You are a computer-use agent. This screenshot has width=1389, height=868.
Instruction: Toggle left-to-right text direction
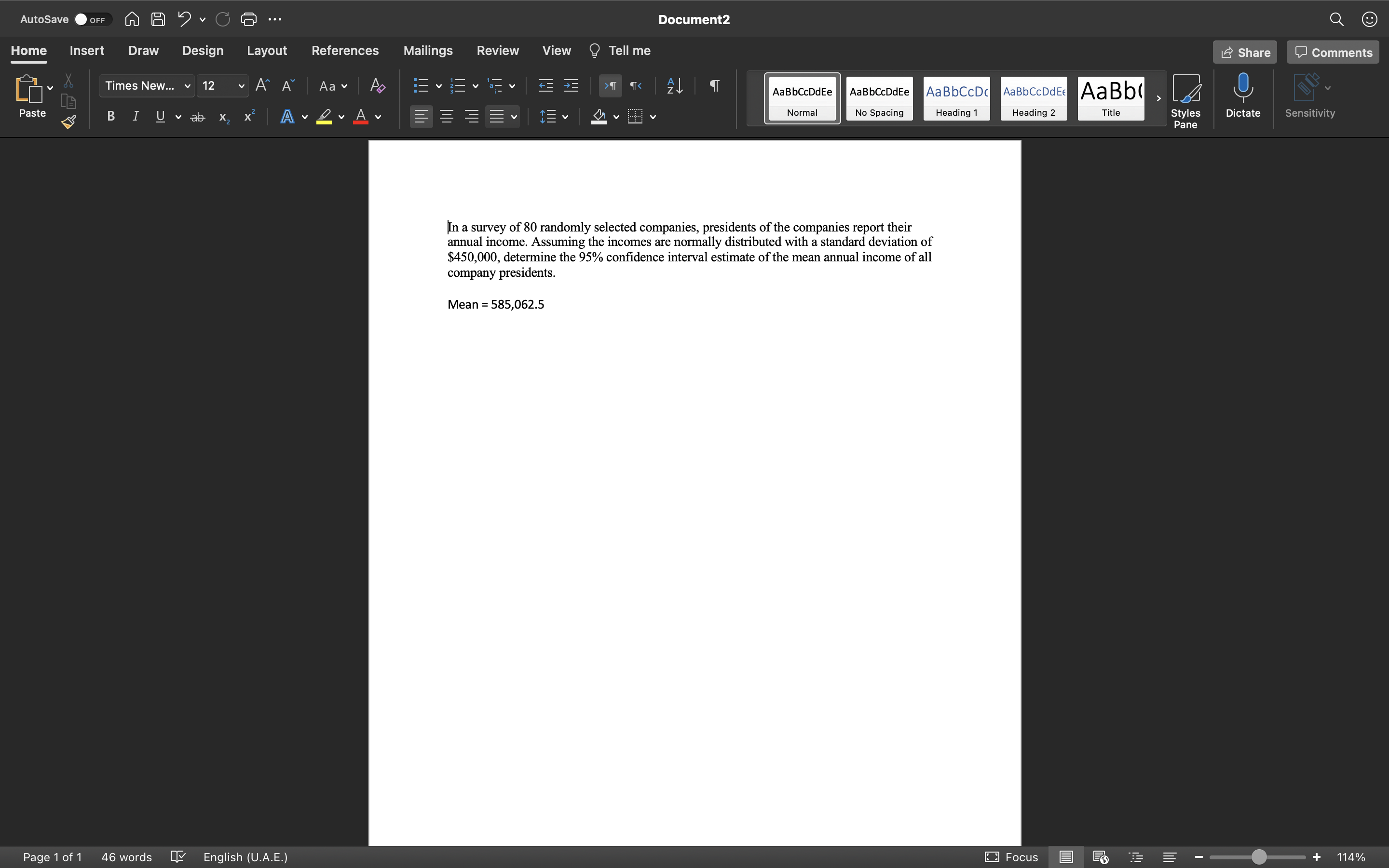pos(610,85)
